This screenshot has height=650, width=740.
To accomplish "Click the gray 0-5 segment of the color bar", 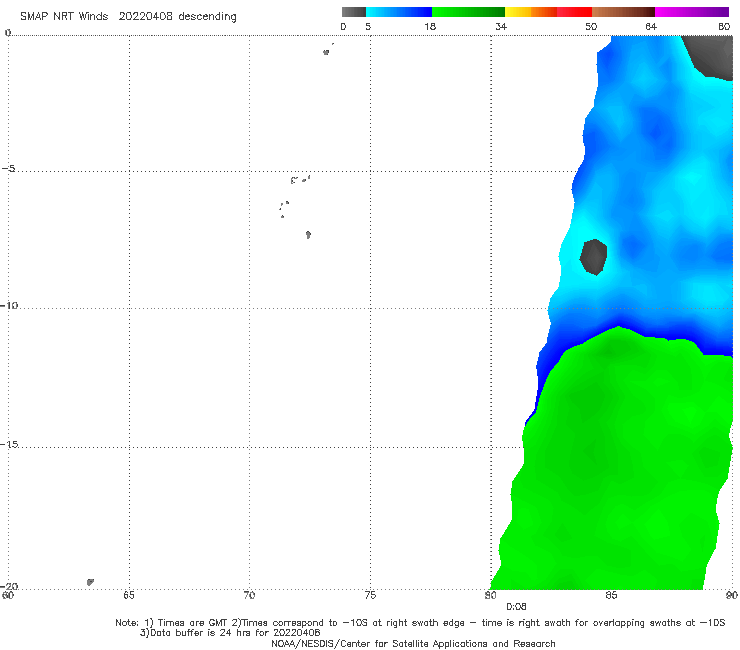I will point(354,12).
